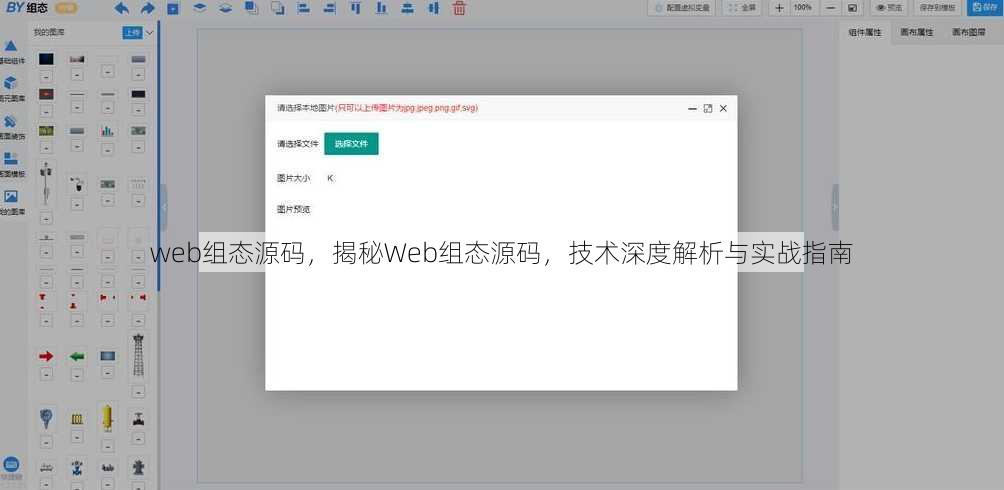Click the 图片大小 label in the dialog
Viewport: 1004px width, 490px height.
pos(294,178)
